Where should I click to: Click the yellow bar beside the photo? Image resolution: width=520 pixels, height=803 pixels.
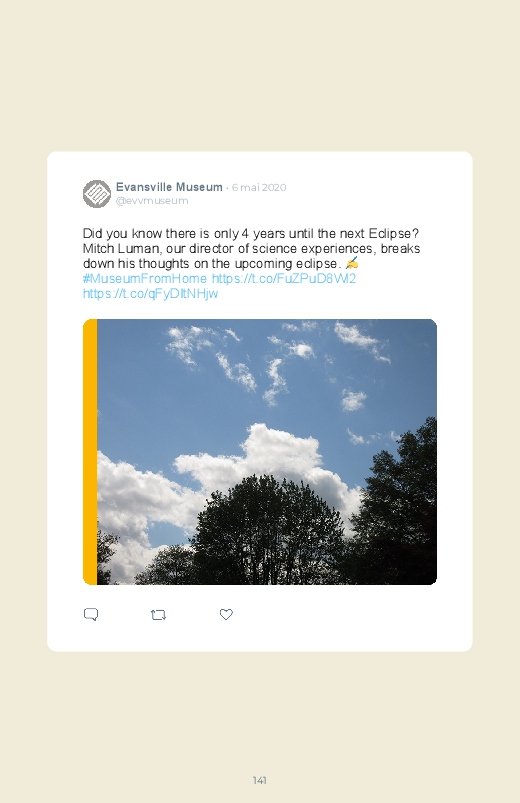click(90, 452)
